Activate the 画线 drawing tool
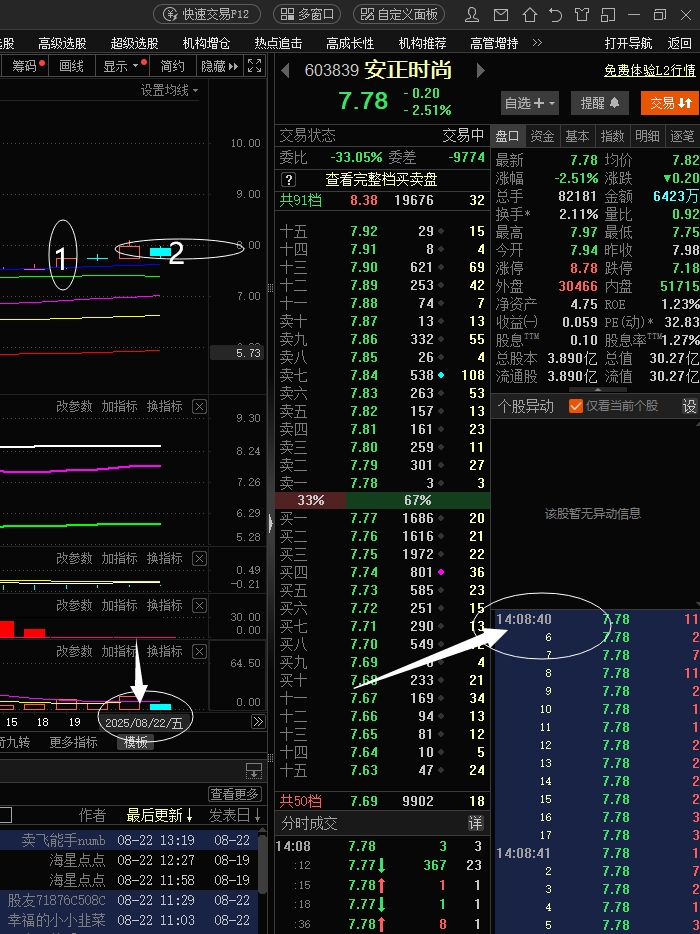700x934 pixels. click(71, 66)
